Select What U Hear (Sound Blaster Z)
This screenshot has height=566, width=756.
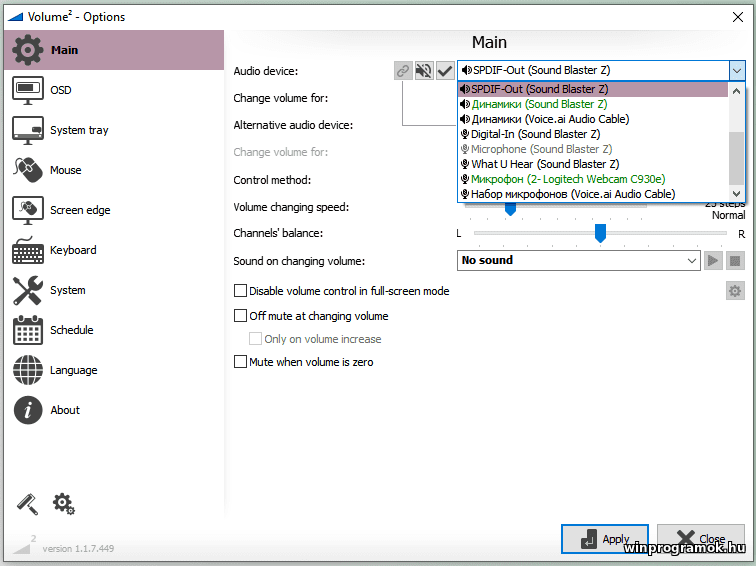[x=545, y=164]
